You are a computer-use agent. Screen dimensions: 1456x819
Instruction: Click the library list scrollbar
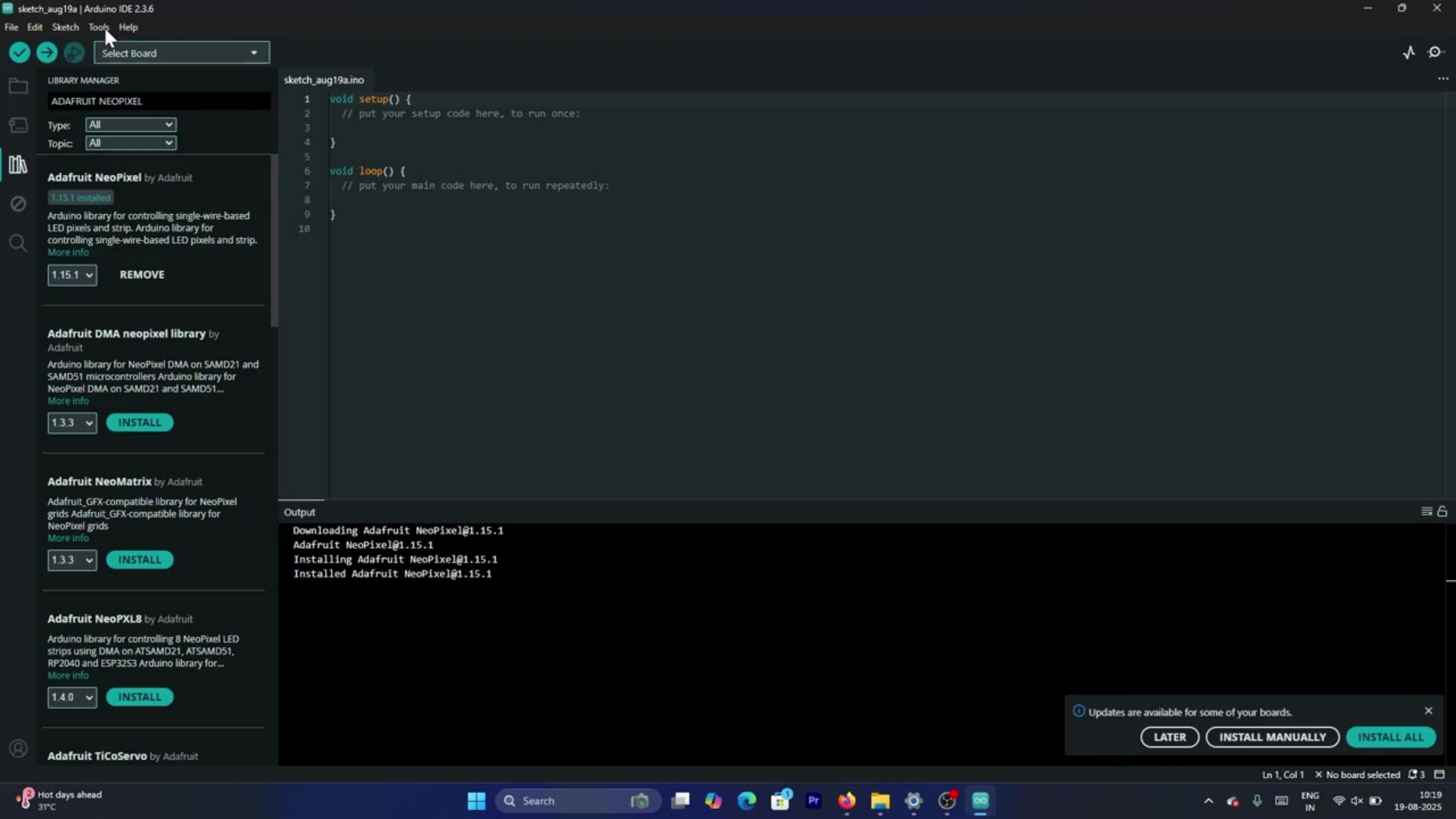(x=274, y=241)
